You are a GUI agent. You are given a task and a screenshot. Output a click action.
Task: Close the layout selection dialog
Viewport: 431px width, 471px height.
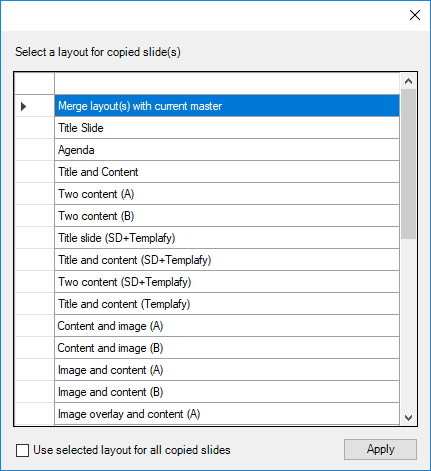point(415,15)
